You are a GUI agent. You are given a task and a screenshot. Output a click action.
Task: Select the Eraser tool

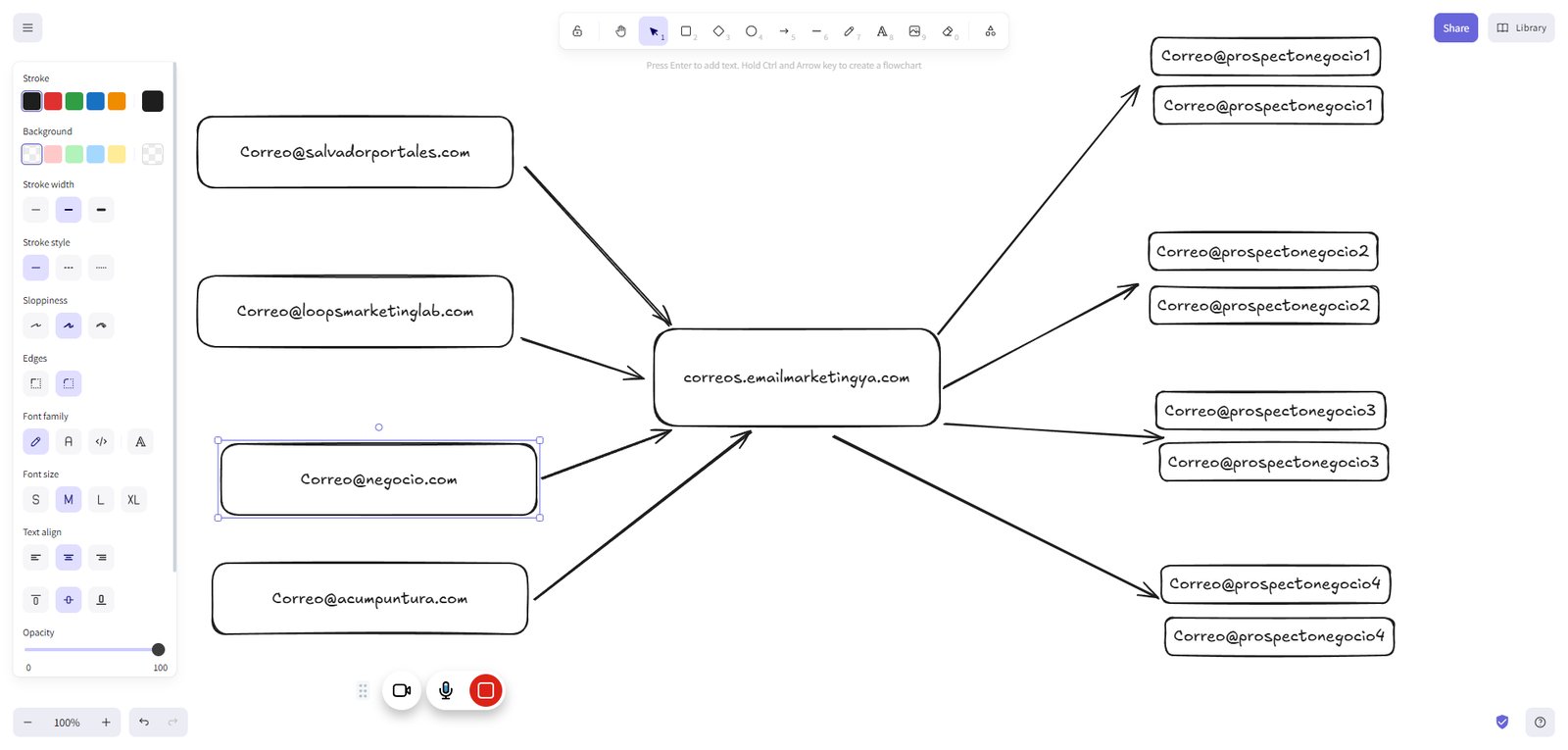click(948, 31)
